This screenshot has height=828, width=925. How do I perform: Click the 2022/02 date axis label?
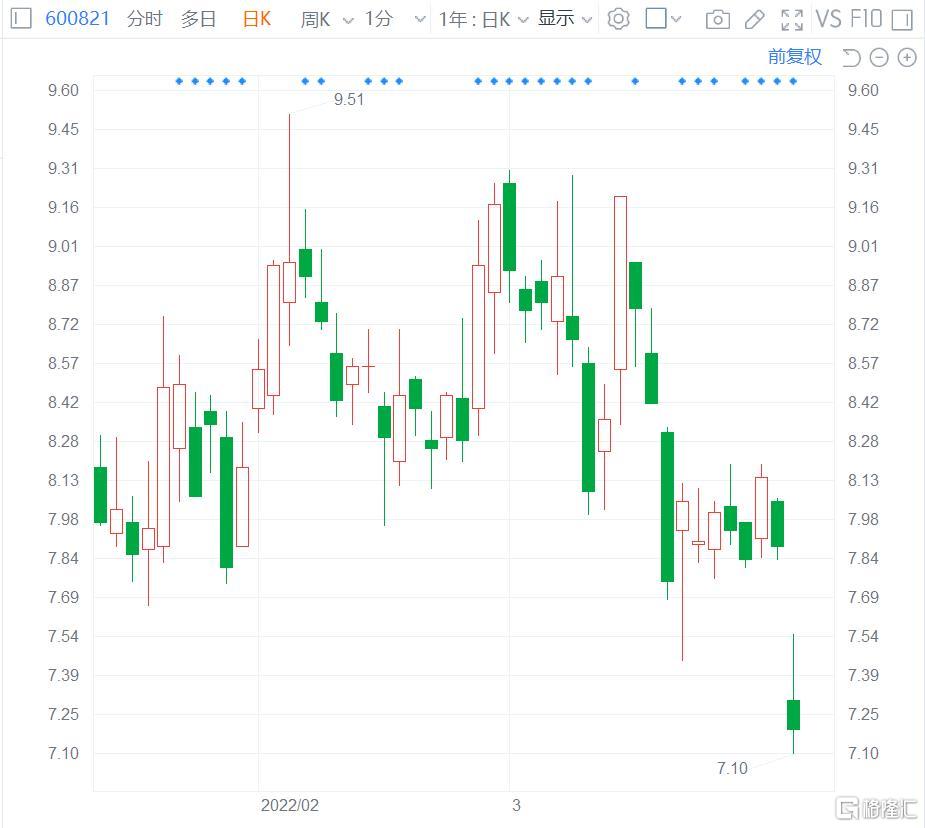[x=290, y=806]
